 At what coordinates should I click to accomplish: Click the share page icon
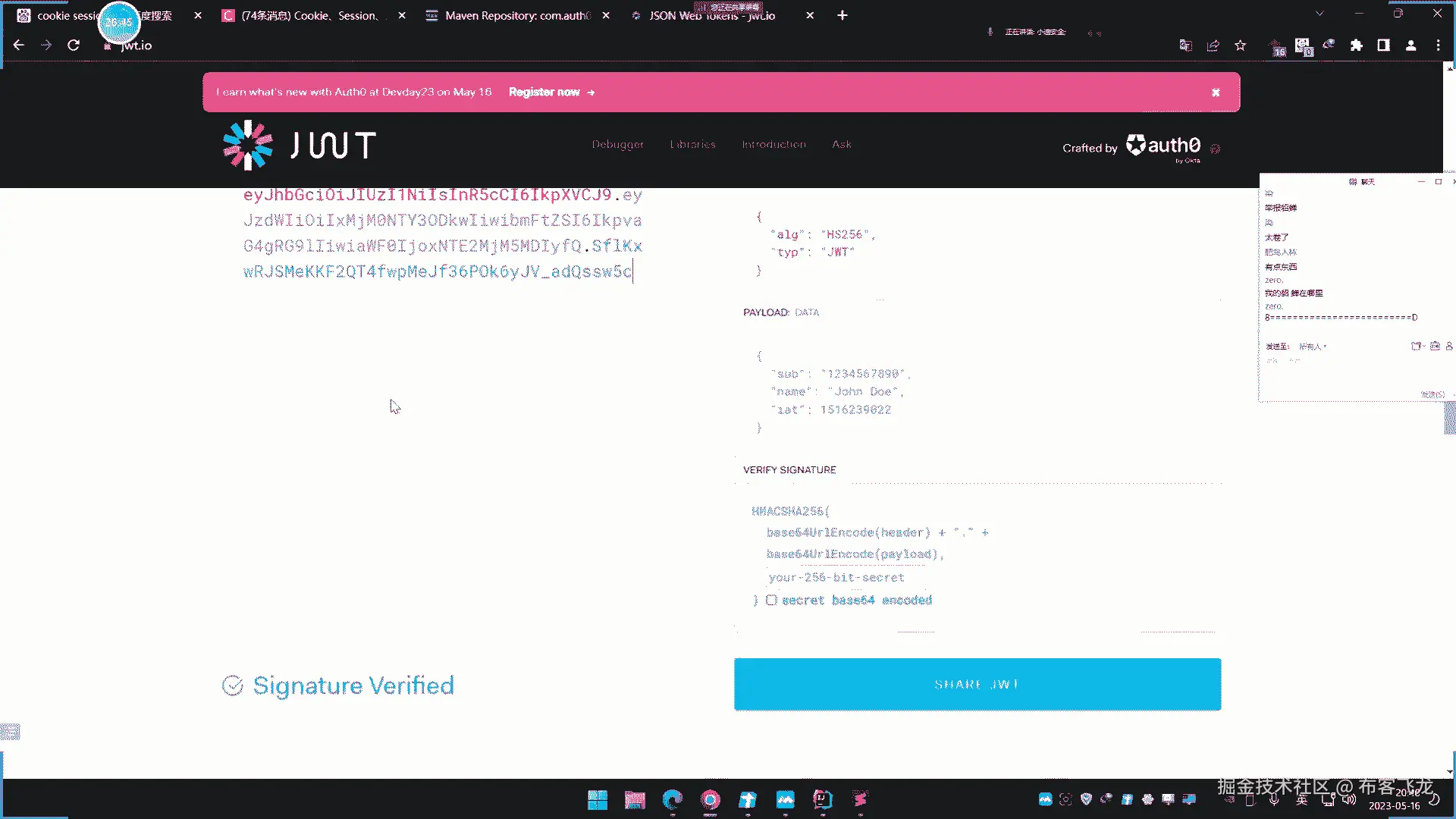(x=1213, y=45)
